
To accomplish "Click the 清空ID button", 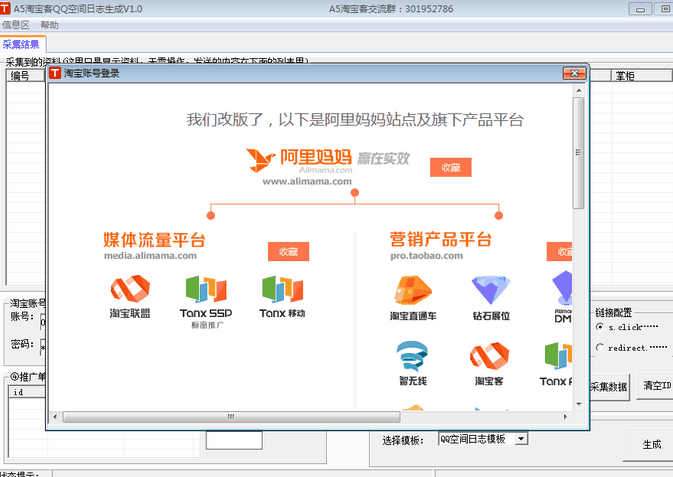I will [x=655, y=386].
